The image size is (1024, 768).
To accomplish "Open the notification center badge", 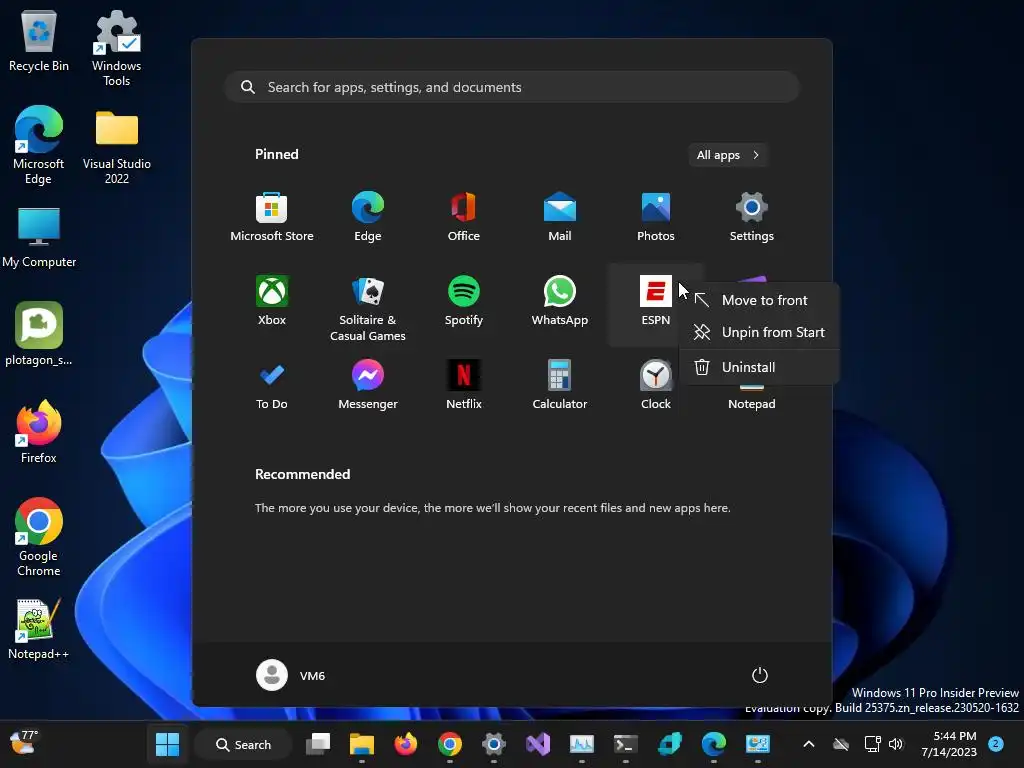I will [x=996, y=744].
